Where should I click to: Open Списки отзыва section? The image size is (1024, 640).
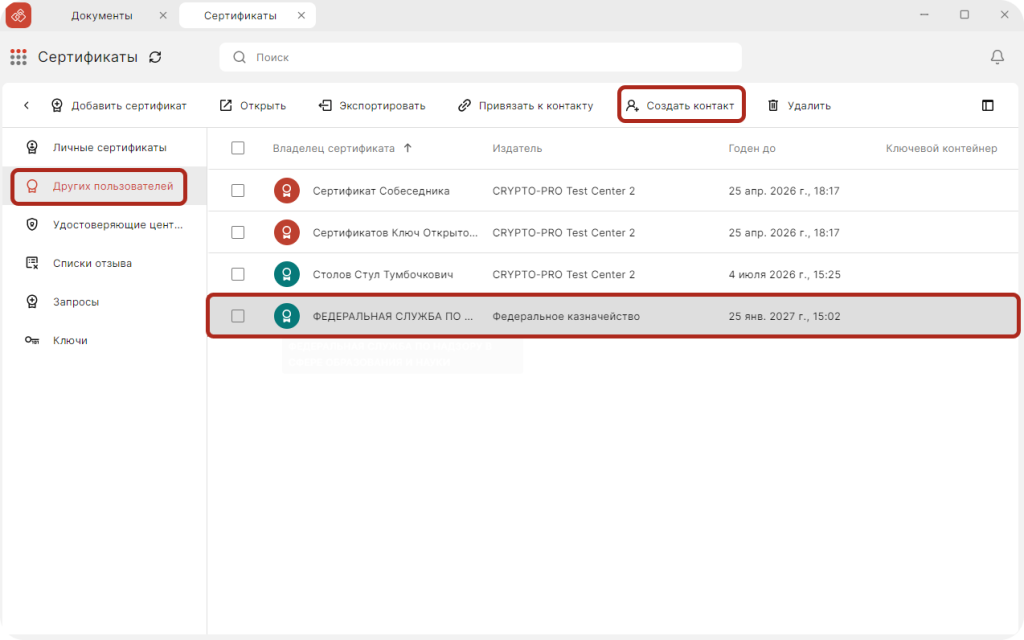[104, 263]
